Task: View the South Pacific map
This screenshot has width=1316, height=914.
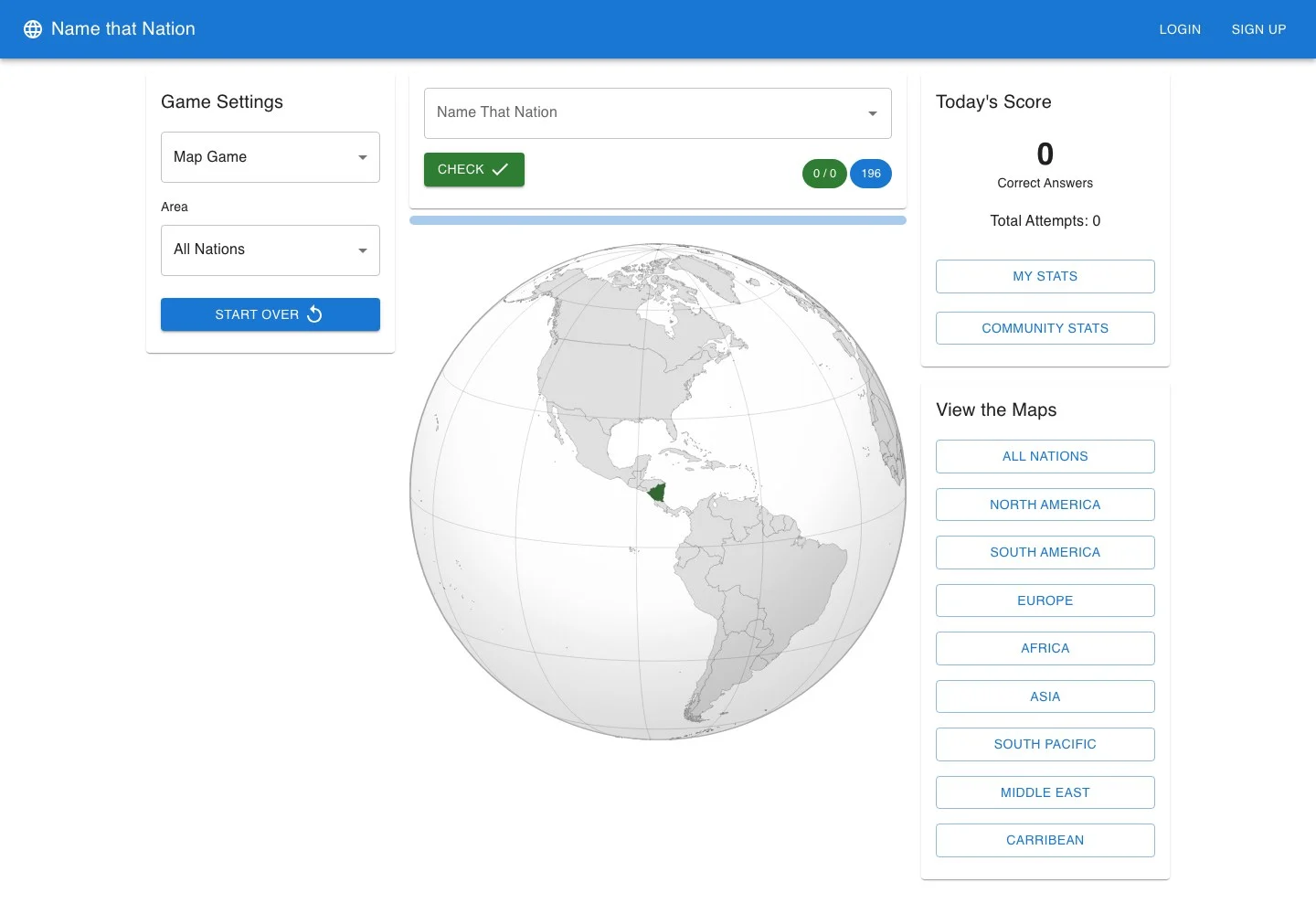Action: click(x=1045, y=744)
